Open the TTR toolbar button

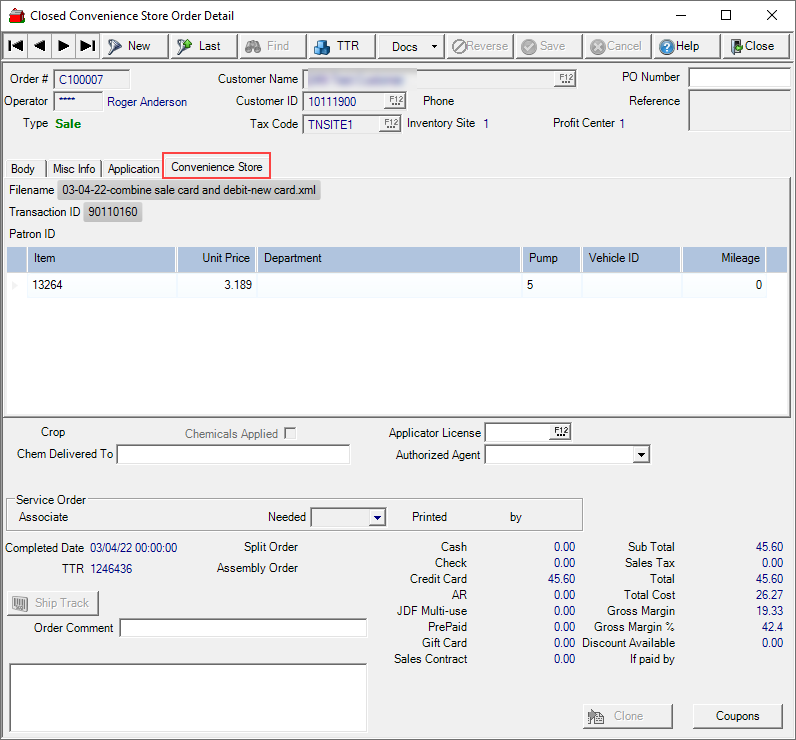(x=340, y=46)
